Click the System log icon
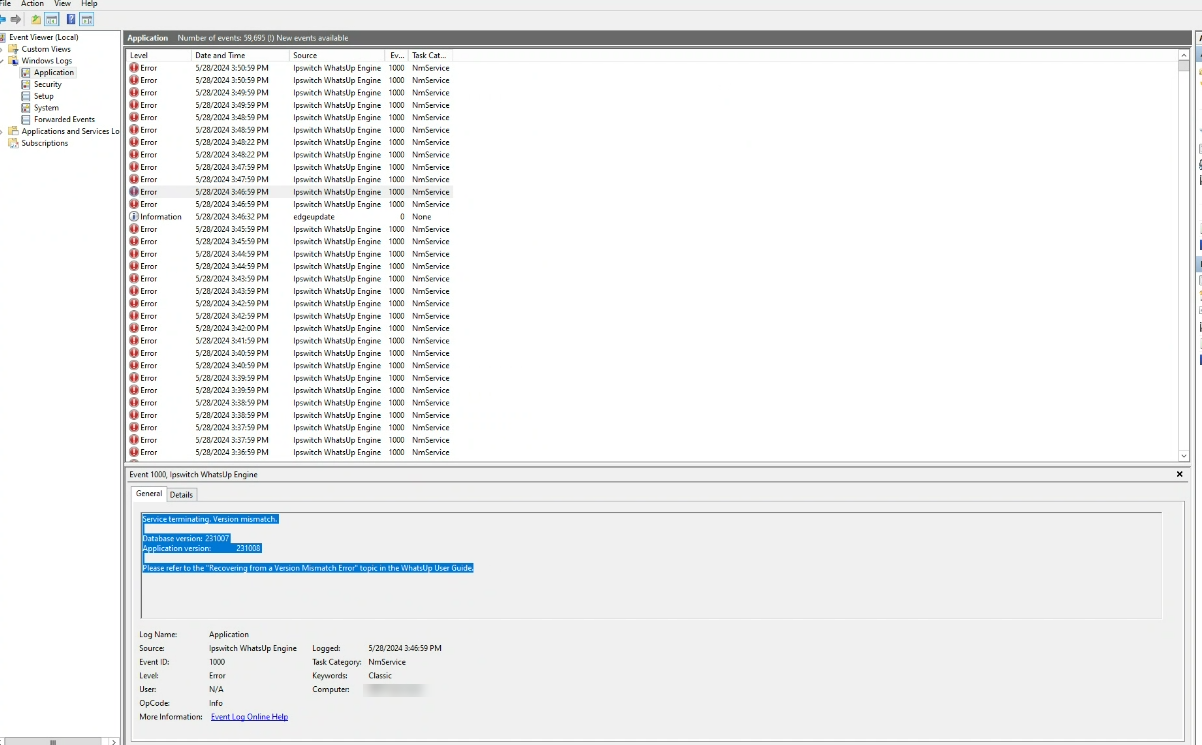Viewport: 1202px width, 745px height. click(26, 108)
